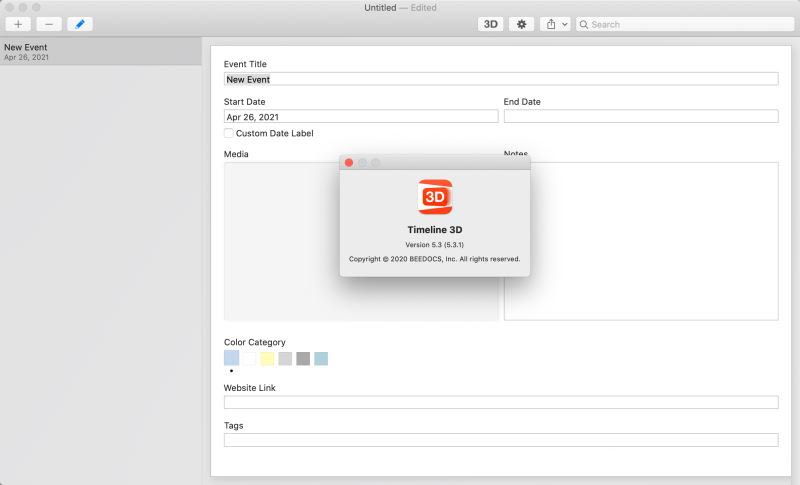Click the version 5.3 text

coord(435,245)
